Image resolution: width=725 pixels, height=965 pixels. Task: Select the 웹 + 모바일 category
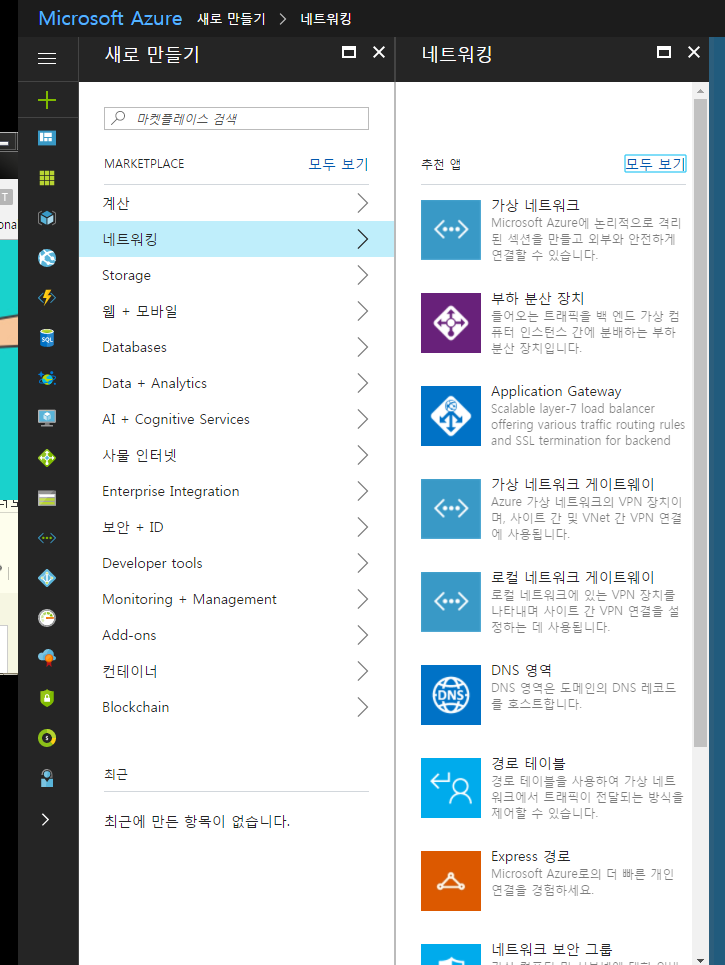pyautogui.click(x=236, y=311)
